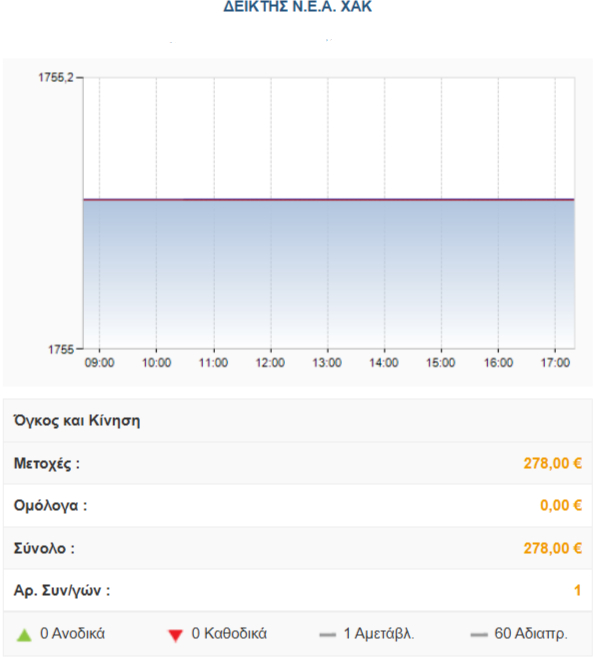Select the 09:00 time axis label
The height and width of the screenshot is (658, 595).
point(99,363)
